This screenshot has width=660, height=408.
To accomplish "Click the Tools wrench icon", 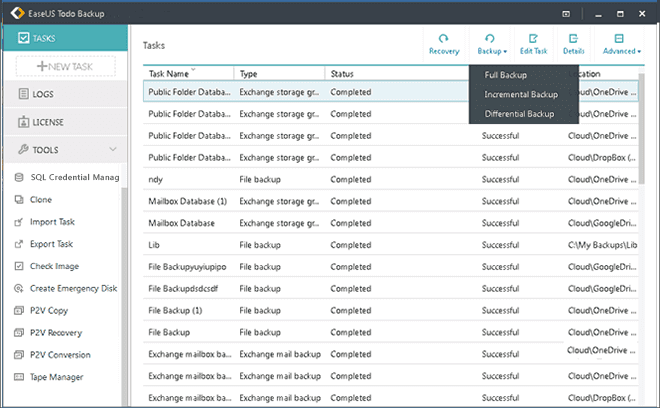I will coord(24,149).
